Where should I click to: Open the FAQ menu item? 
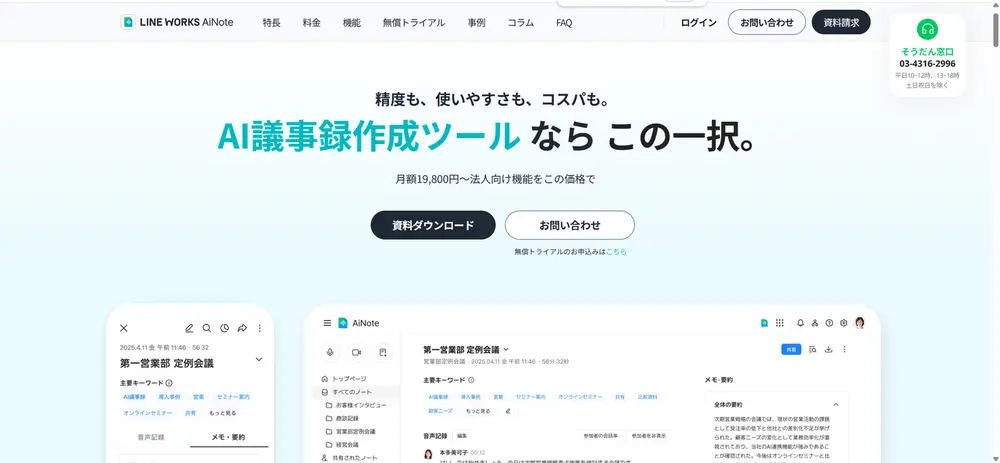(564, 23)
